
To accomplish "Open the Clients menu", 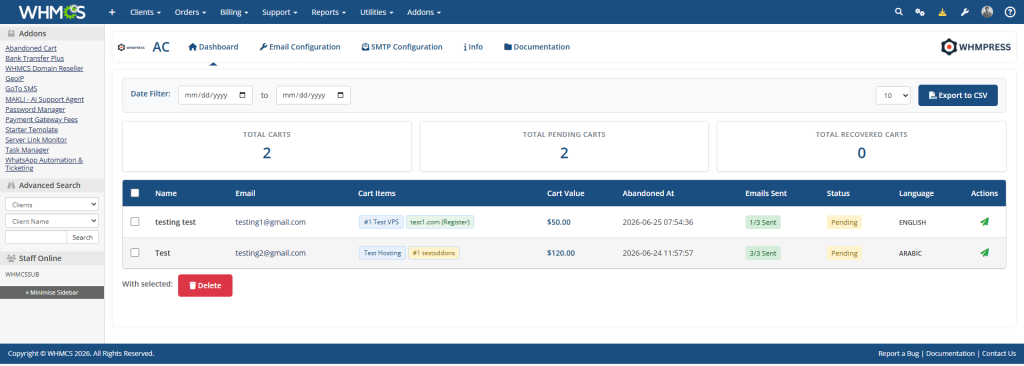I will pos(146,12).
